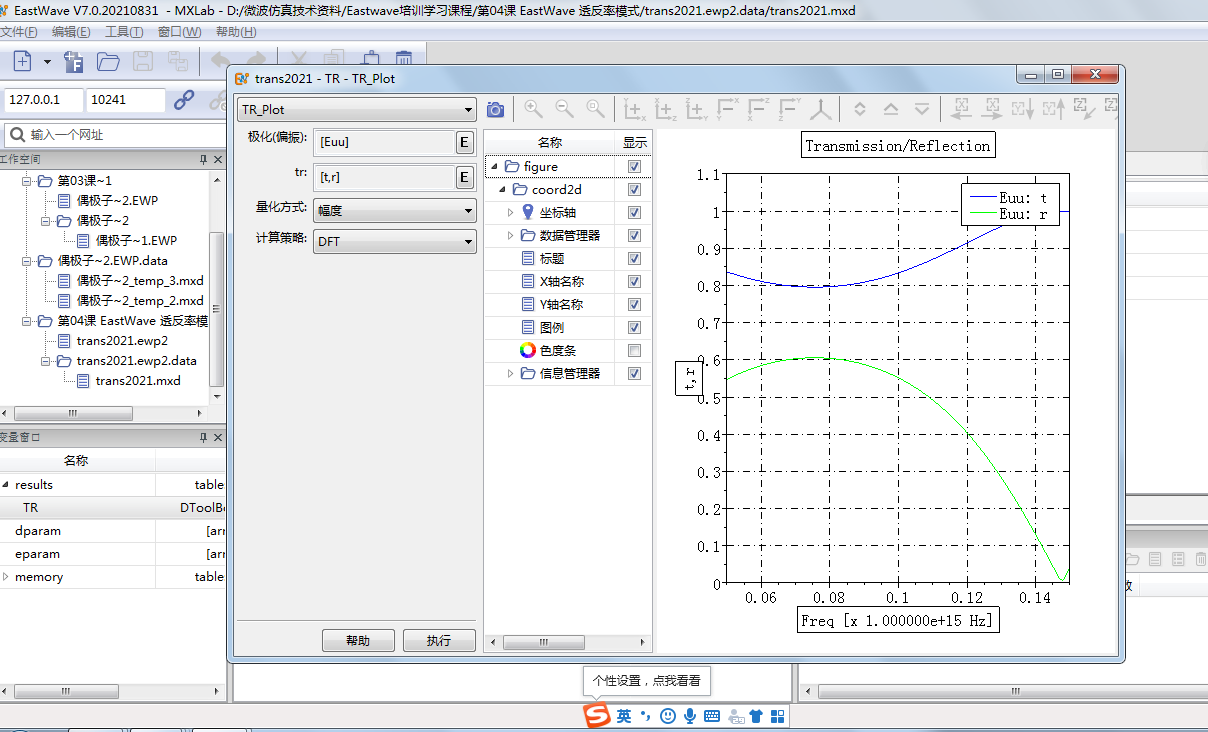Click the Sogou S logo in IME bar
Image resolution: width=1208 pixels, height=732 pixels.
tap(597, 716)
